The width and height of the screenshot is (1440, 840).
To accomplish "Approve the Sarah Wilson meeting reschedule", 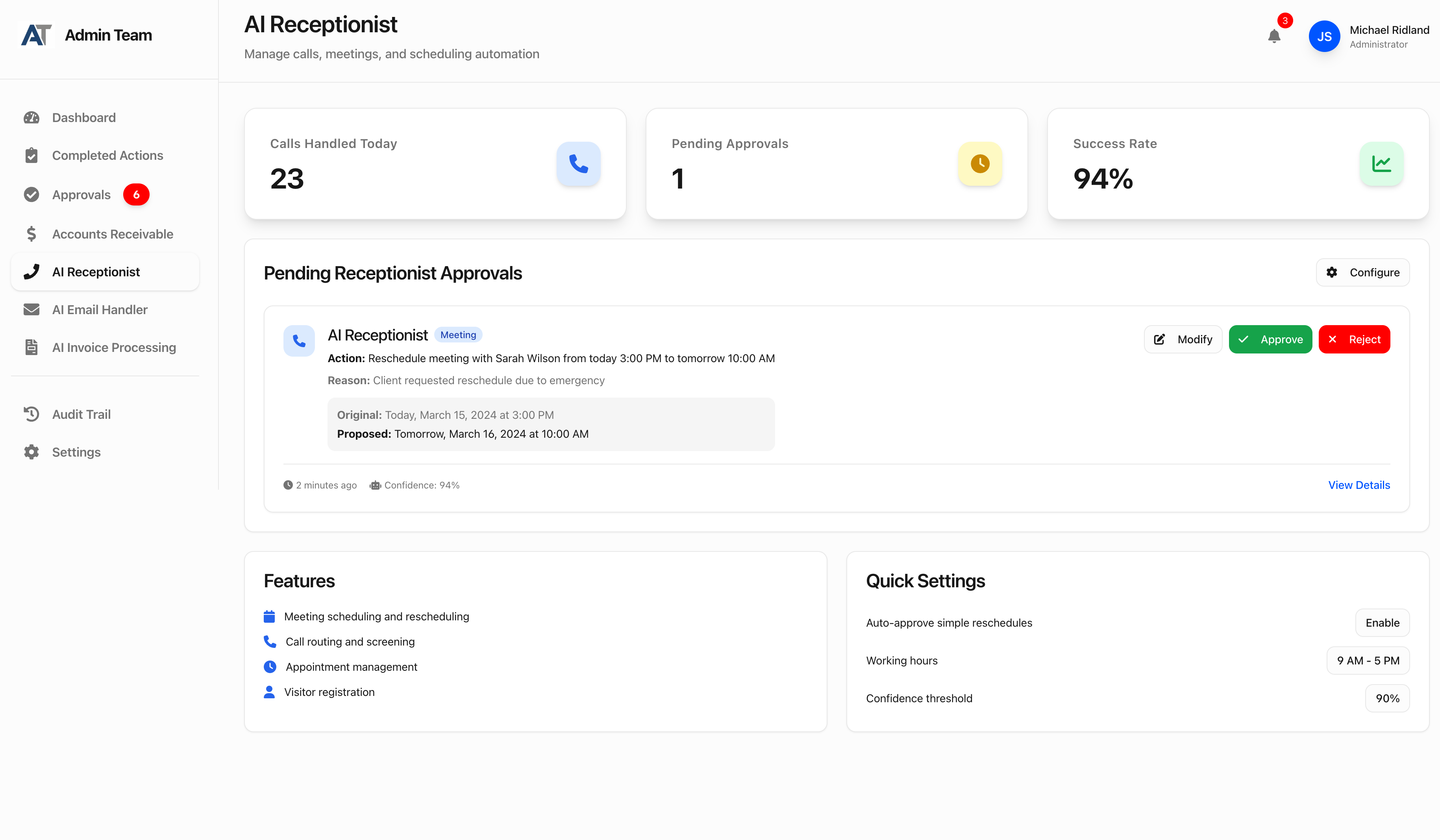I will pos(1270,339).
